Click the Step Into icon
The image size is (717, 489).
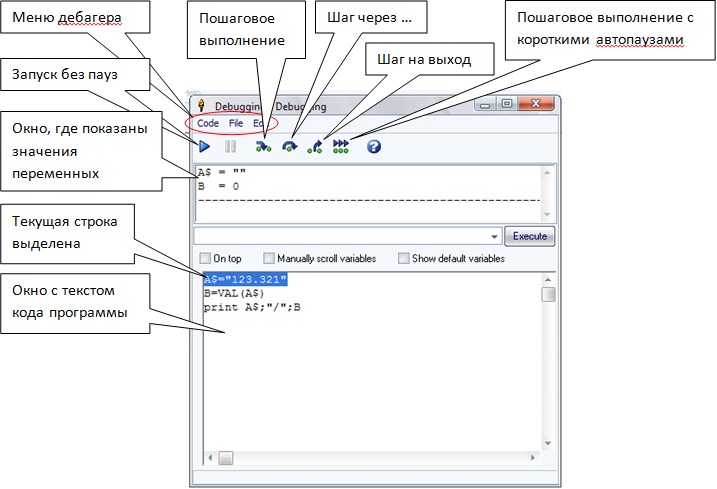(x=263, y=147)
